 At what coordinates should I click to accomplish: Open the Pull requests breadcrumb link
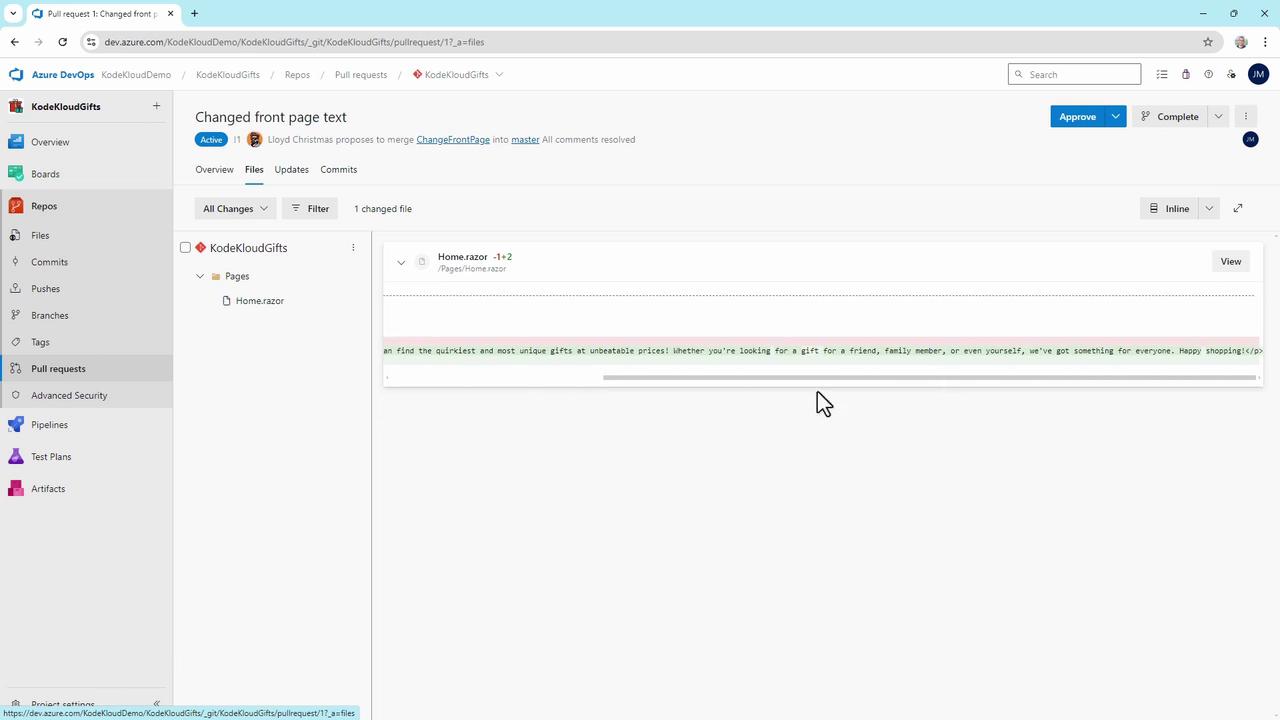point(361,75)
